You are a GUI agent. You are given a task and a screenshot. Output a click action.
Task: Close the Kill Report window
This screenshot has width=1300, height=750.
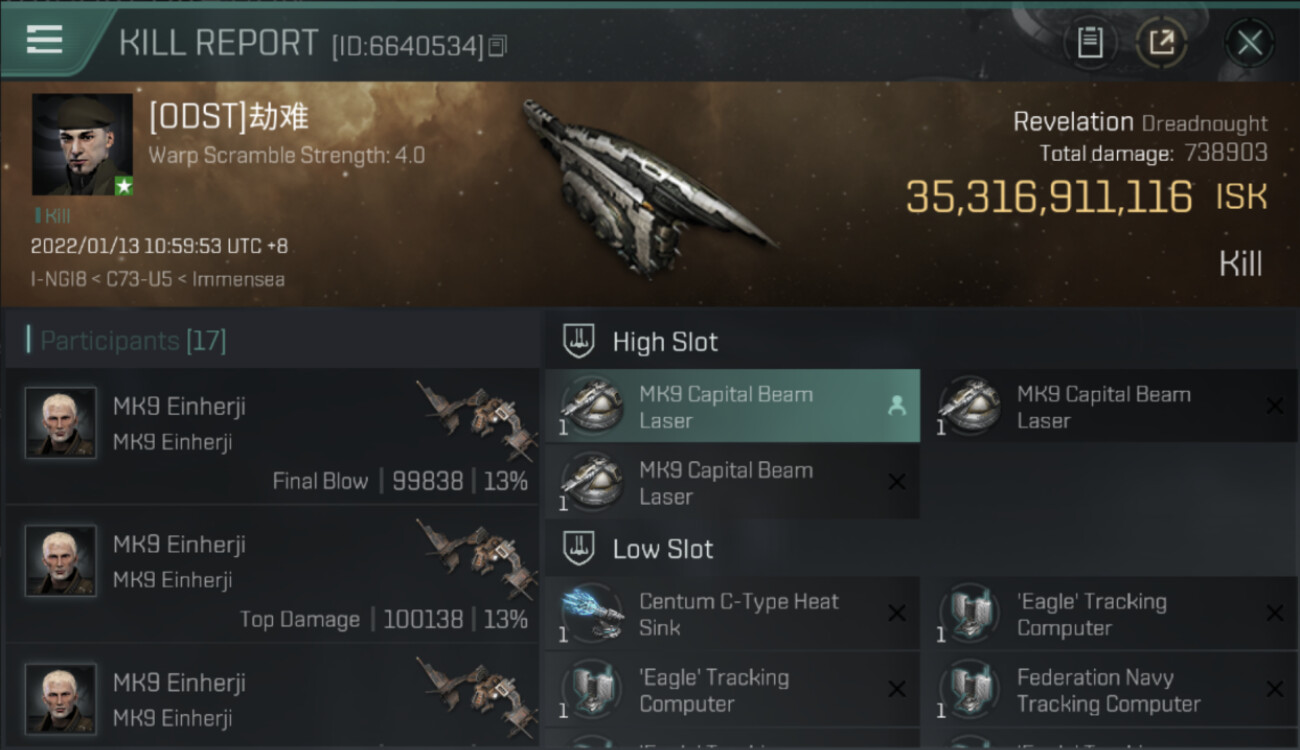(x=1249, y=43)
